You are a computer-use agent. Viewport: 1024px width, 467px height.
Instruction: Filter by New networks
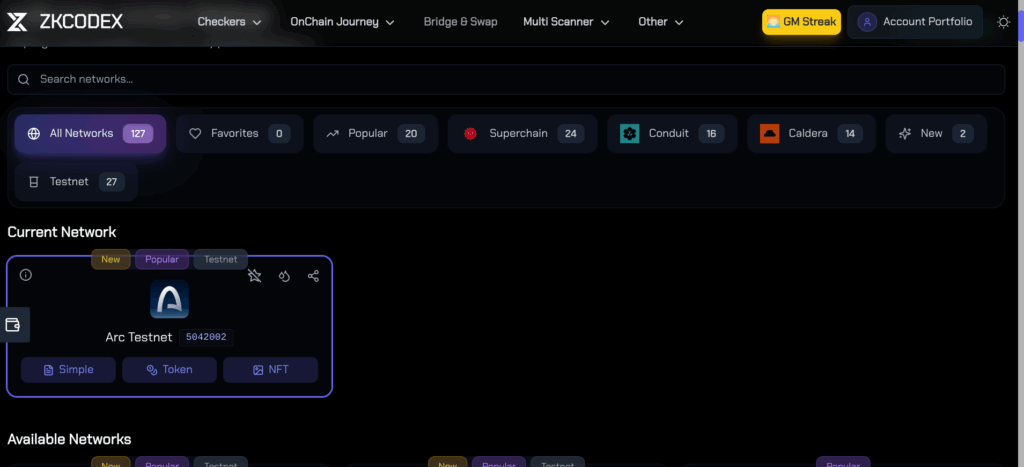coord(936,134)
